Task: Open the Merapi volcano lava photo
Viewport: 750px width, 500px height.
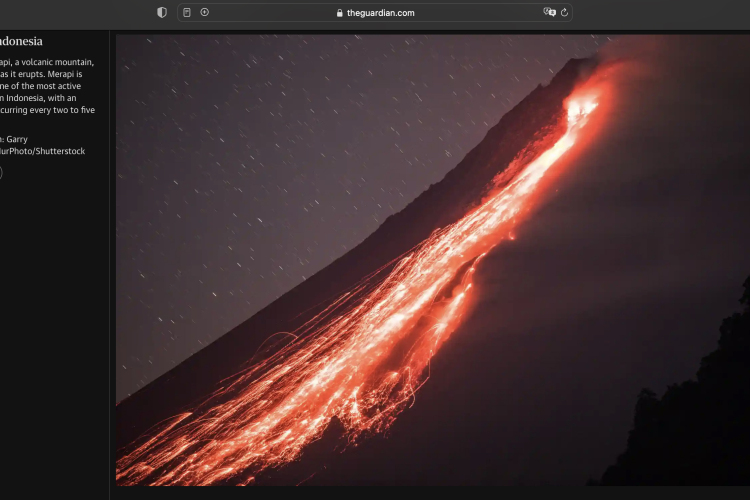Action: click(433, 260)
